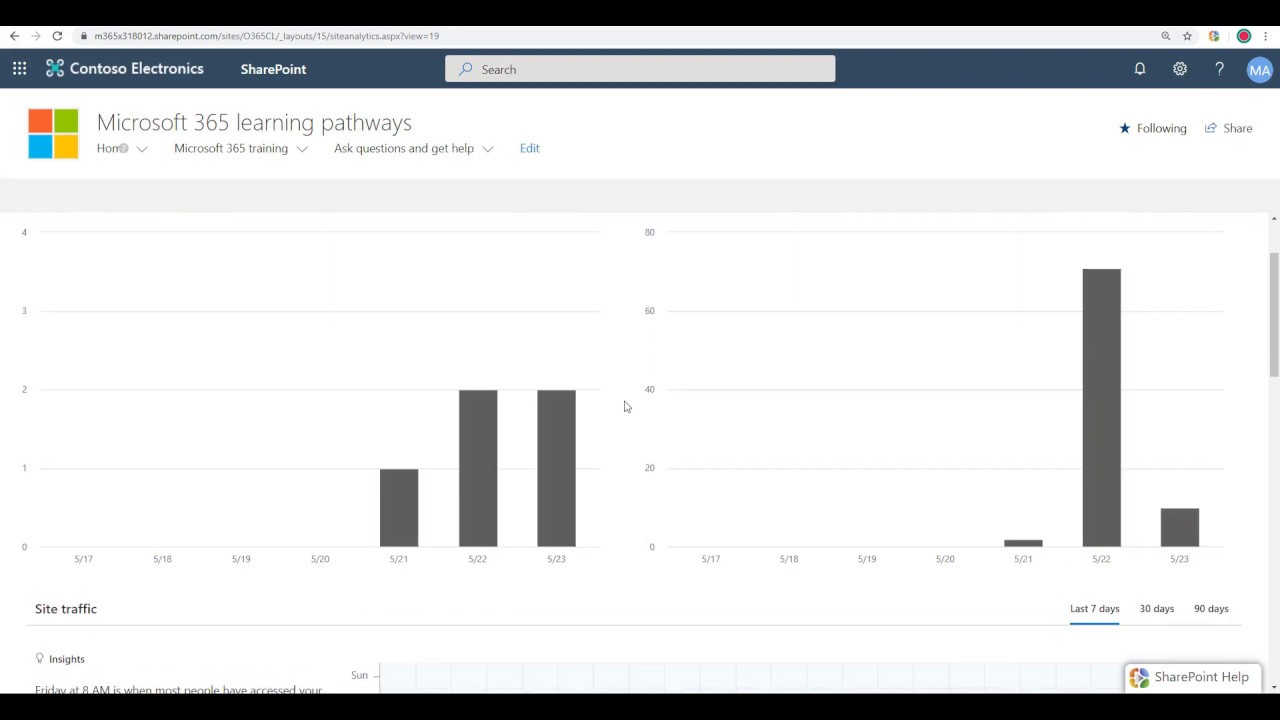Click the browser forward arrow
Image resolution: width=1280 pixels, height=720 pixels.
point(35,36)
